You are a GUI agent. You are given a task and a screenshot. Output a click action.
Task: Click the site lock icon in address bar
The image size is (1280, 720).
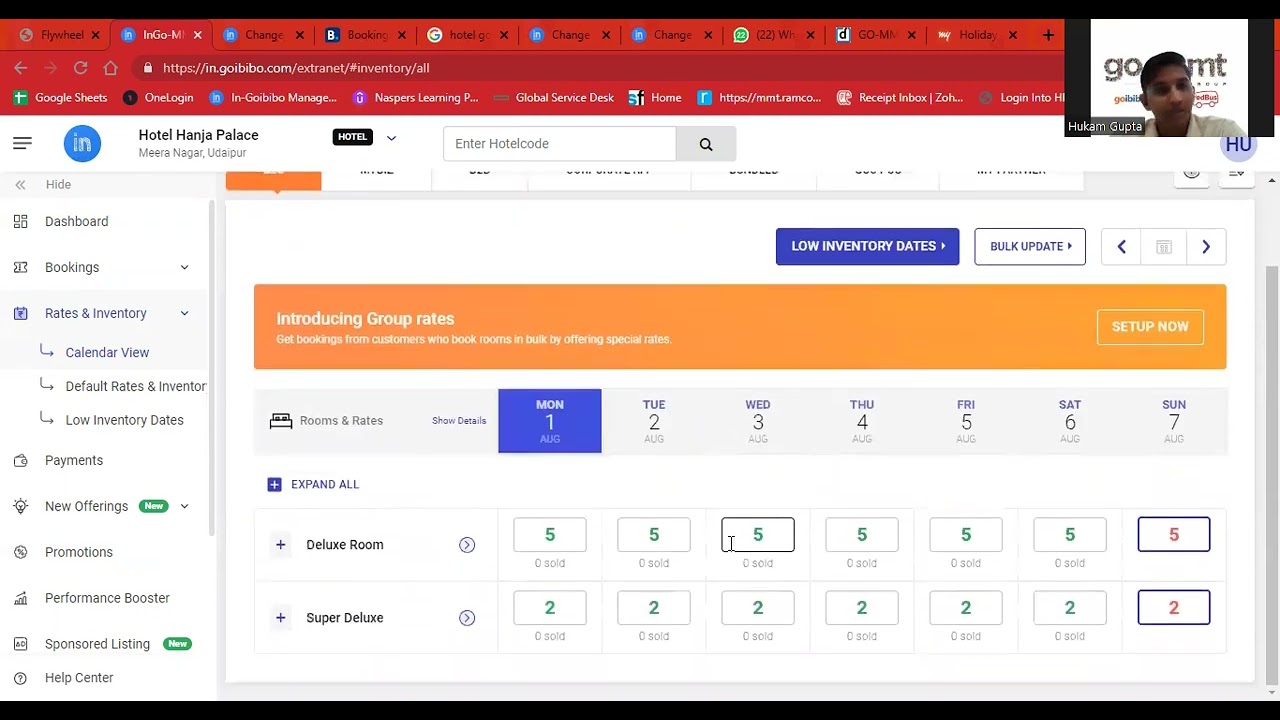(x=148, y=68)
